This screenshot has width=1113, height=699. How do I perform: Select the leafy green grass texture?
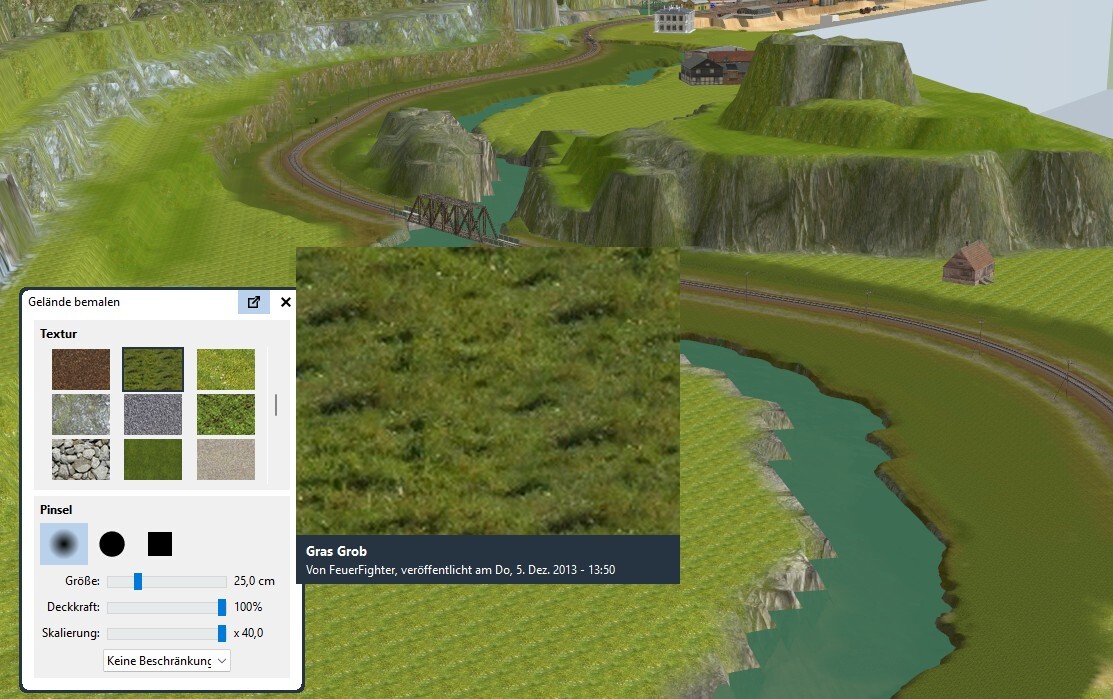pyautogui.click(x=226, y=414)
